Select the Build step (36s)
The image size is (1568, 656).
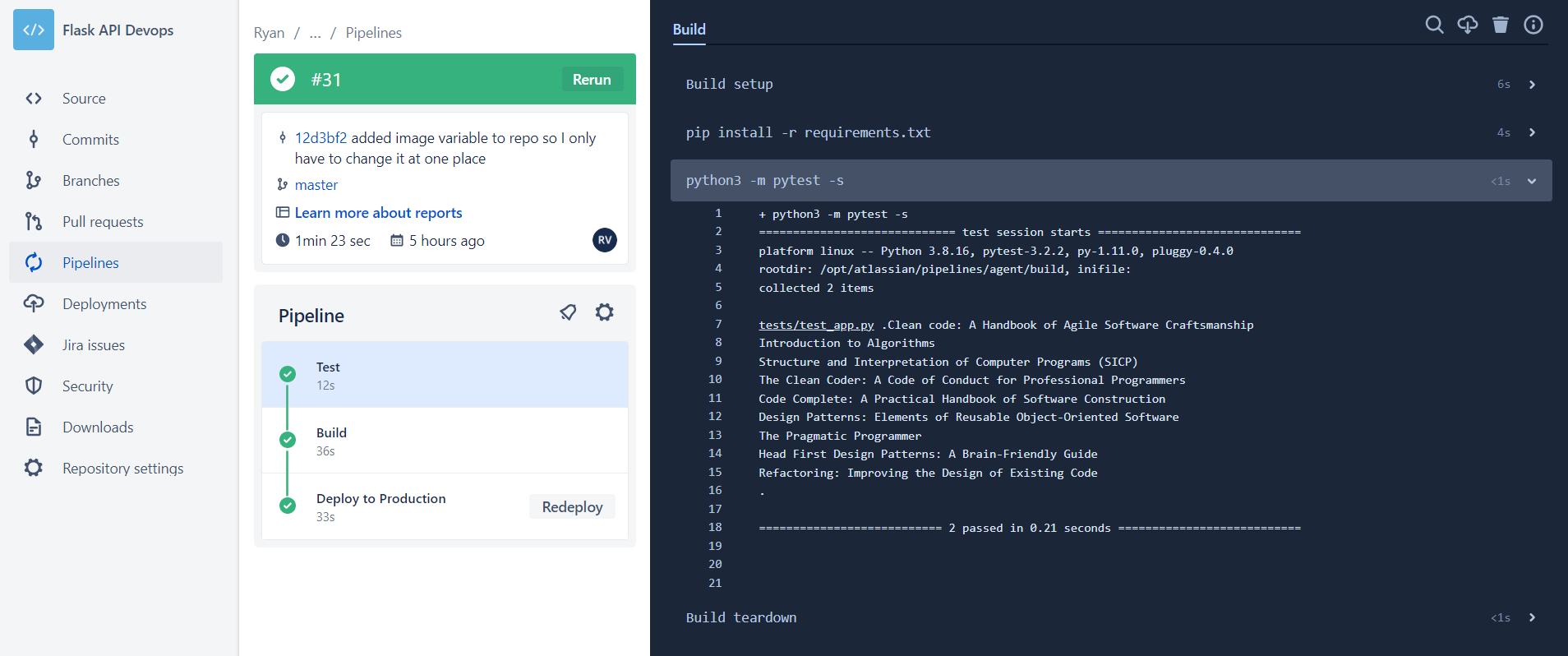445,441
